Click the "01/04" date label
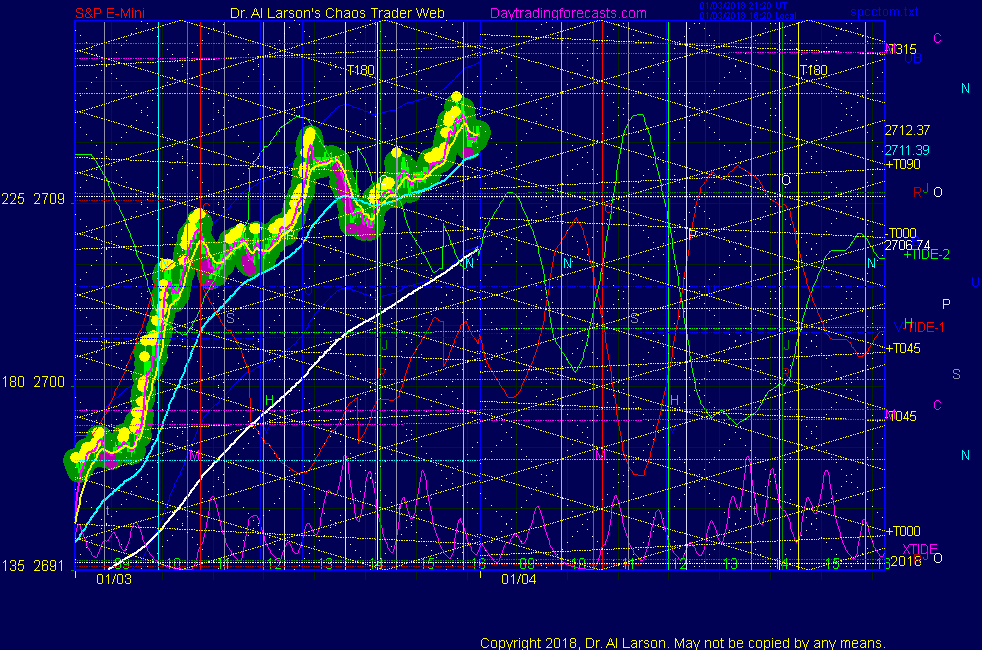Viewport: 982px width, 650px height. tap(519, 579)
